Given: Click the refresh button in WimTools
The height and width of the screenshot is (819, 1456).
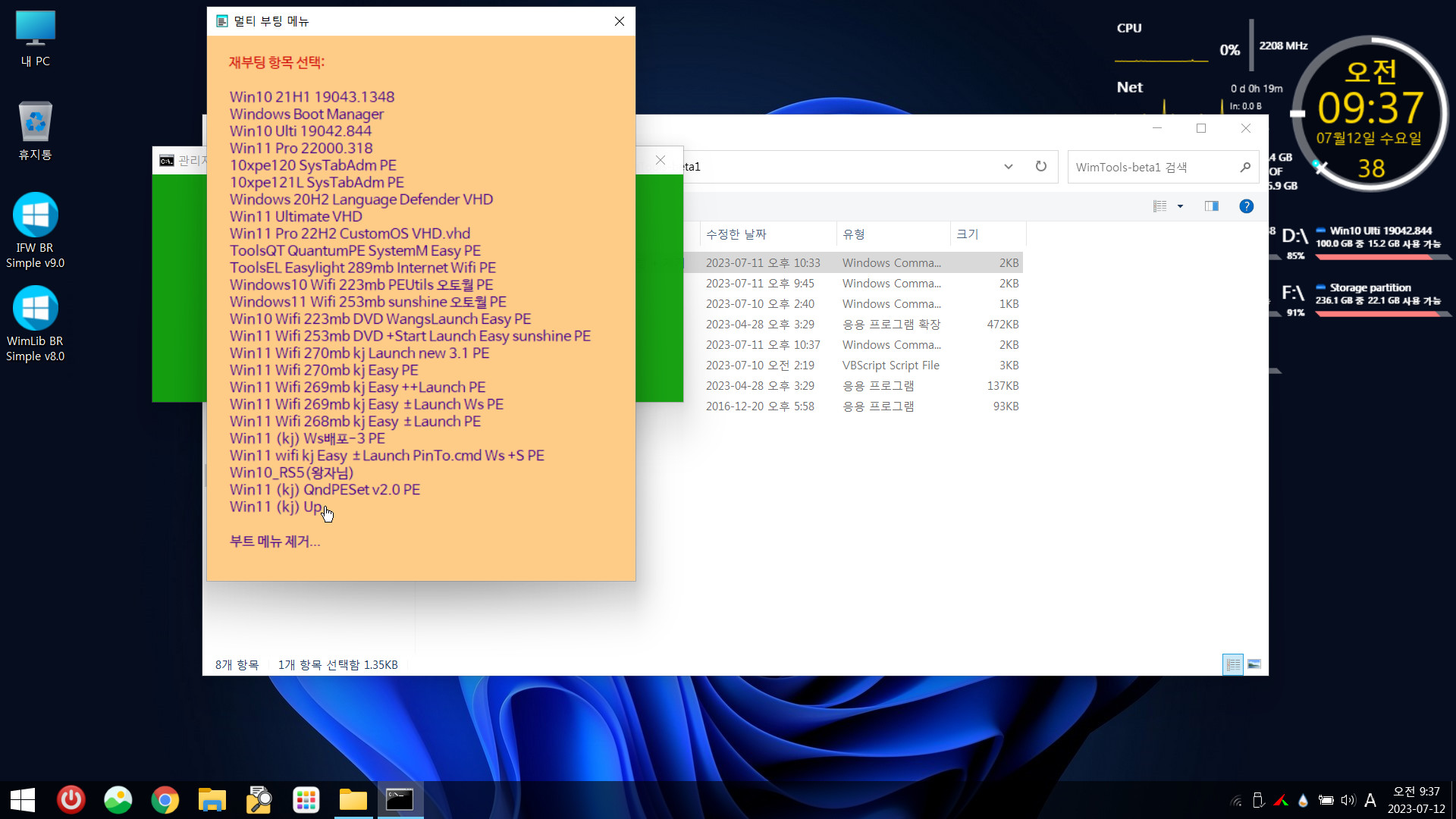Looking at the screenshot, I should (1040, 166).
